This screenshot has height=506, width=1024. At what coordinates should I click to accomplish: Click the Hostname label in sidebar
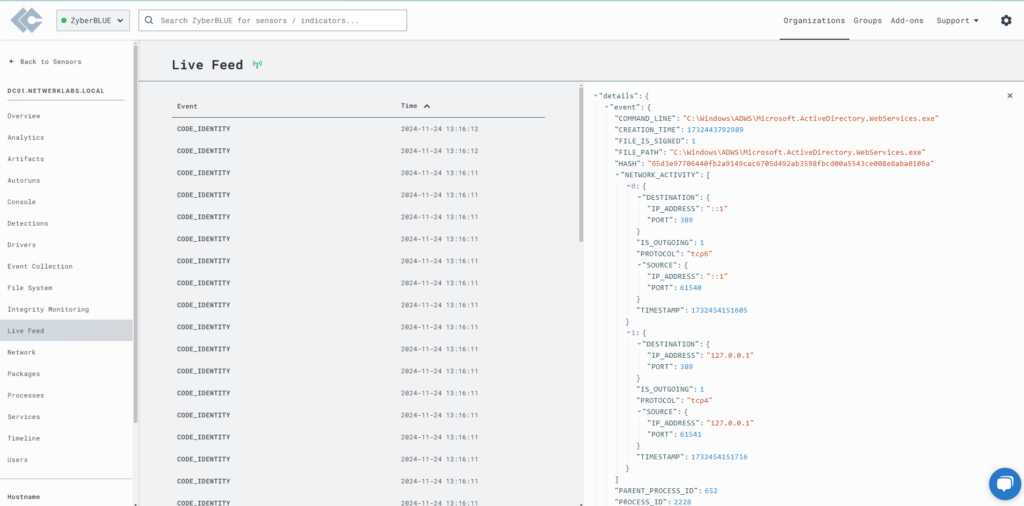[x=24, y=497]
